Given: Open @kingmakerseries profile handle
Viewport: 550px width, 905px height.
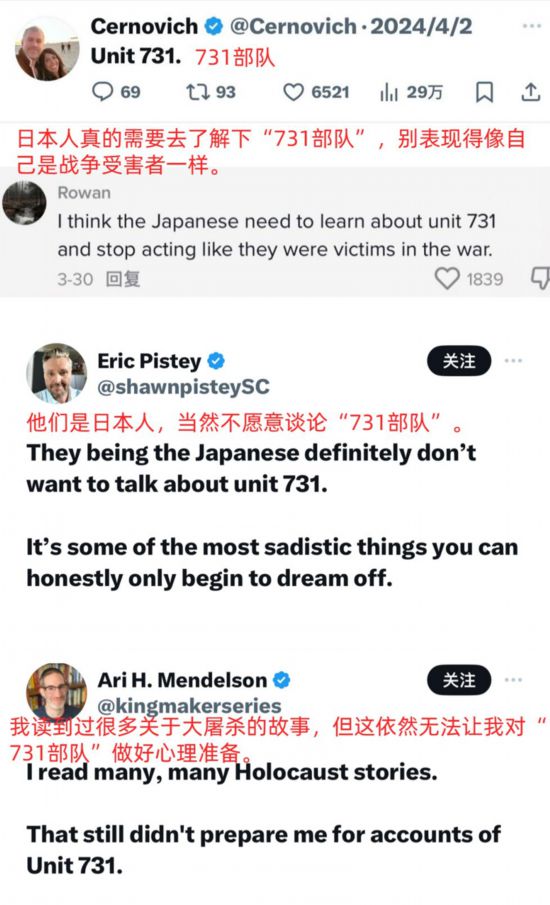Looking at the screenshot, I should [189, 705].
